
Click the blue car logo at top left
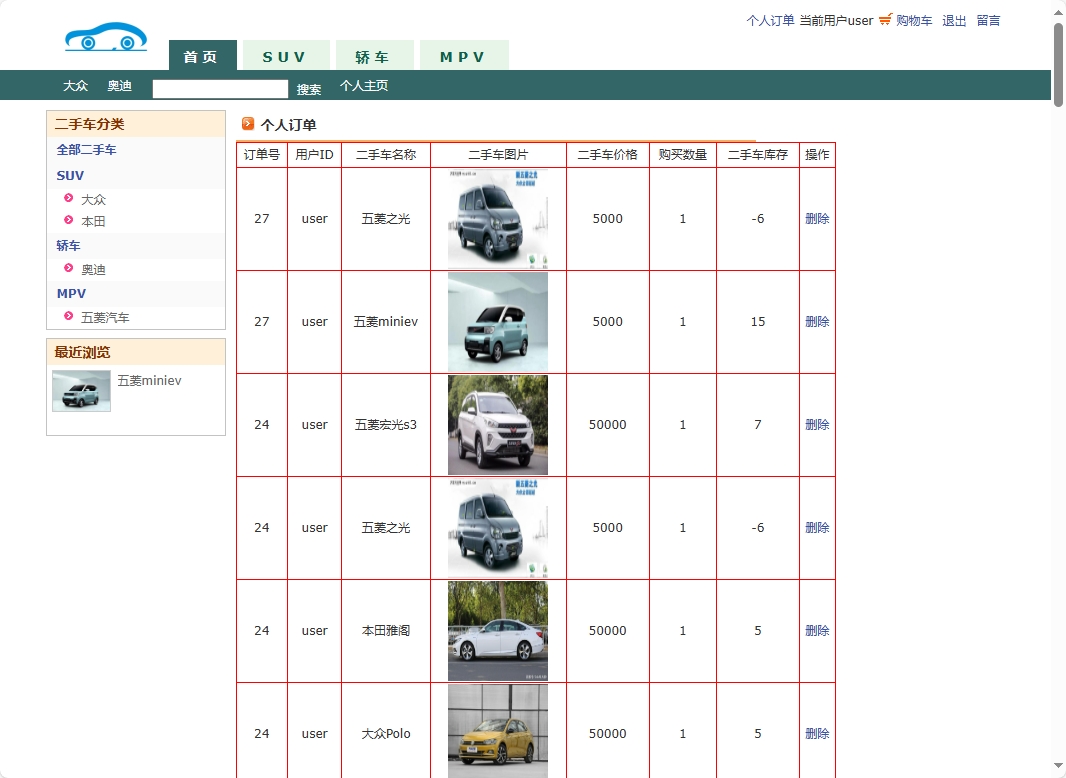[105, 35]
